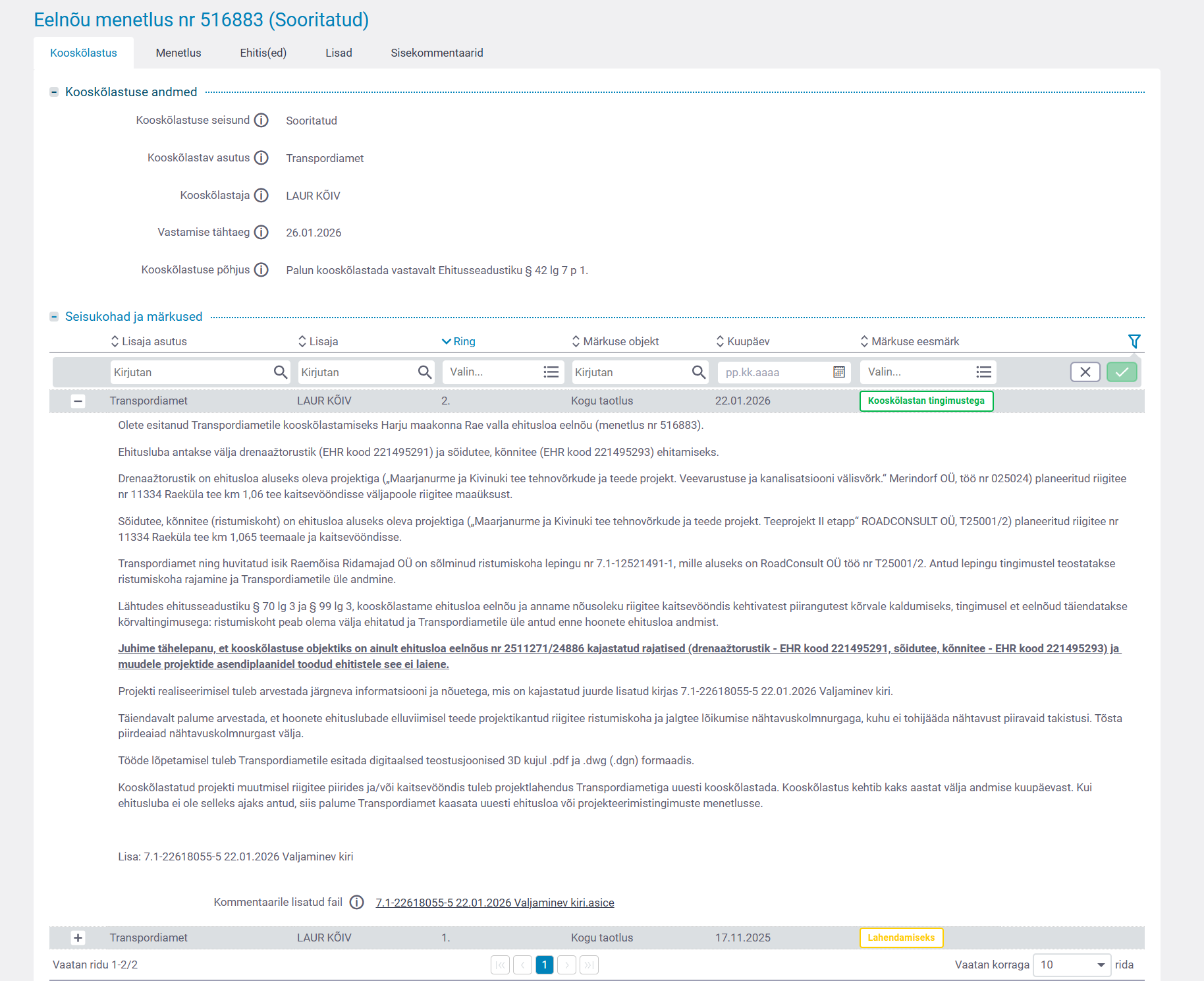Open the Sisekommentaarid tab

[437, 53]
